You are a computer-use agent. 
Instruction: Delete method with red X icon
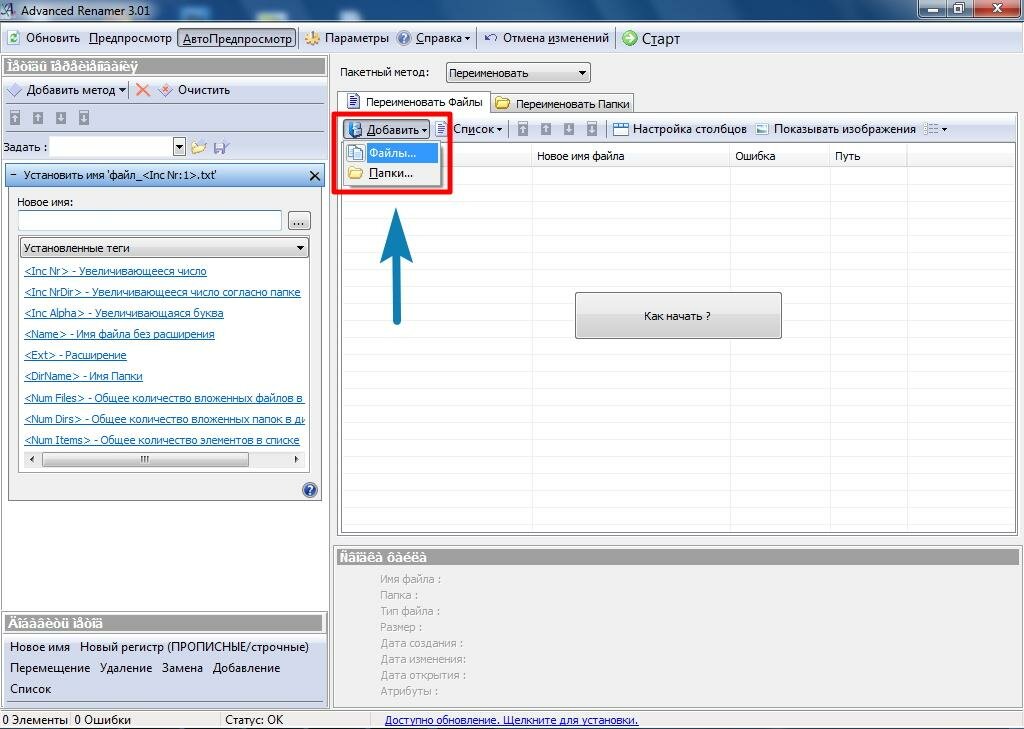pyautogui.click(x=143, y=90)
